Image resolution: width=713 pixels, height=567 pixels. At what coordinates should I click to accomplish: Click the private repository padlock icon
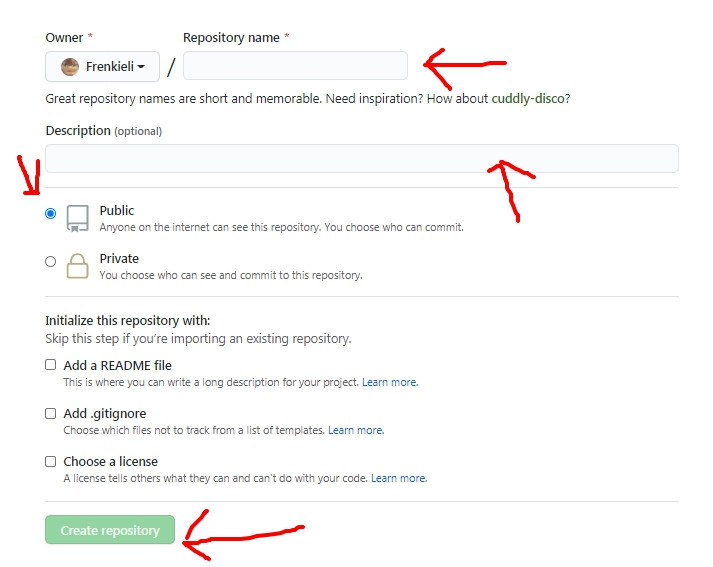[x=77, y=266]
